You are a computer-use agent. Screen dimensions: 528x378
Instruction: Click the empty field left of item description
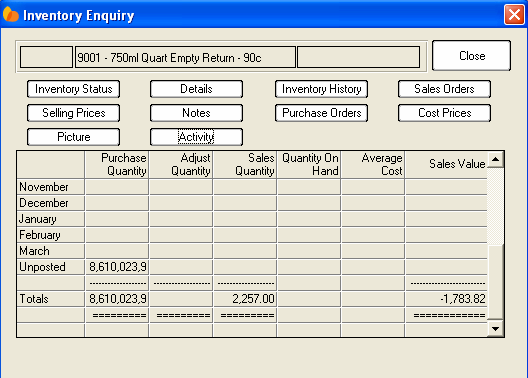[x=46, y=58]
